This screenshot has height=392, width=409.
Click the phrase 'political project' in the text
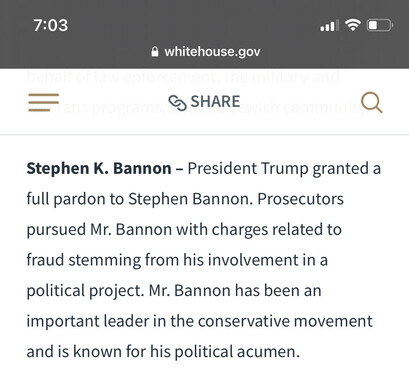click(x=85, y=291)
